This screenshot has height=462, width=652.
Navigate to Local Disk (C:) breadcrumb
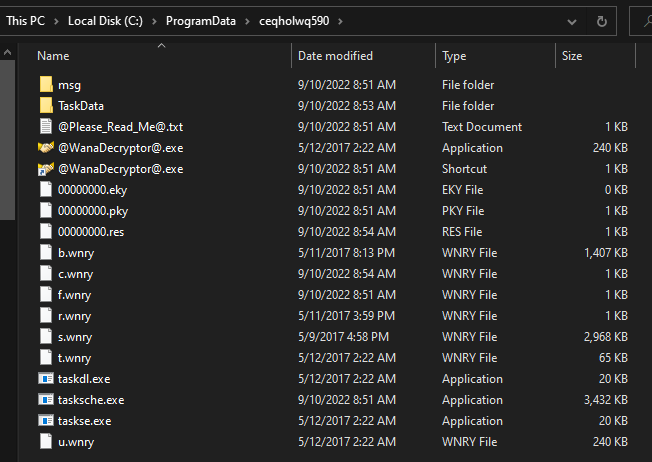tap(104, 21)
